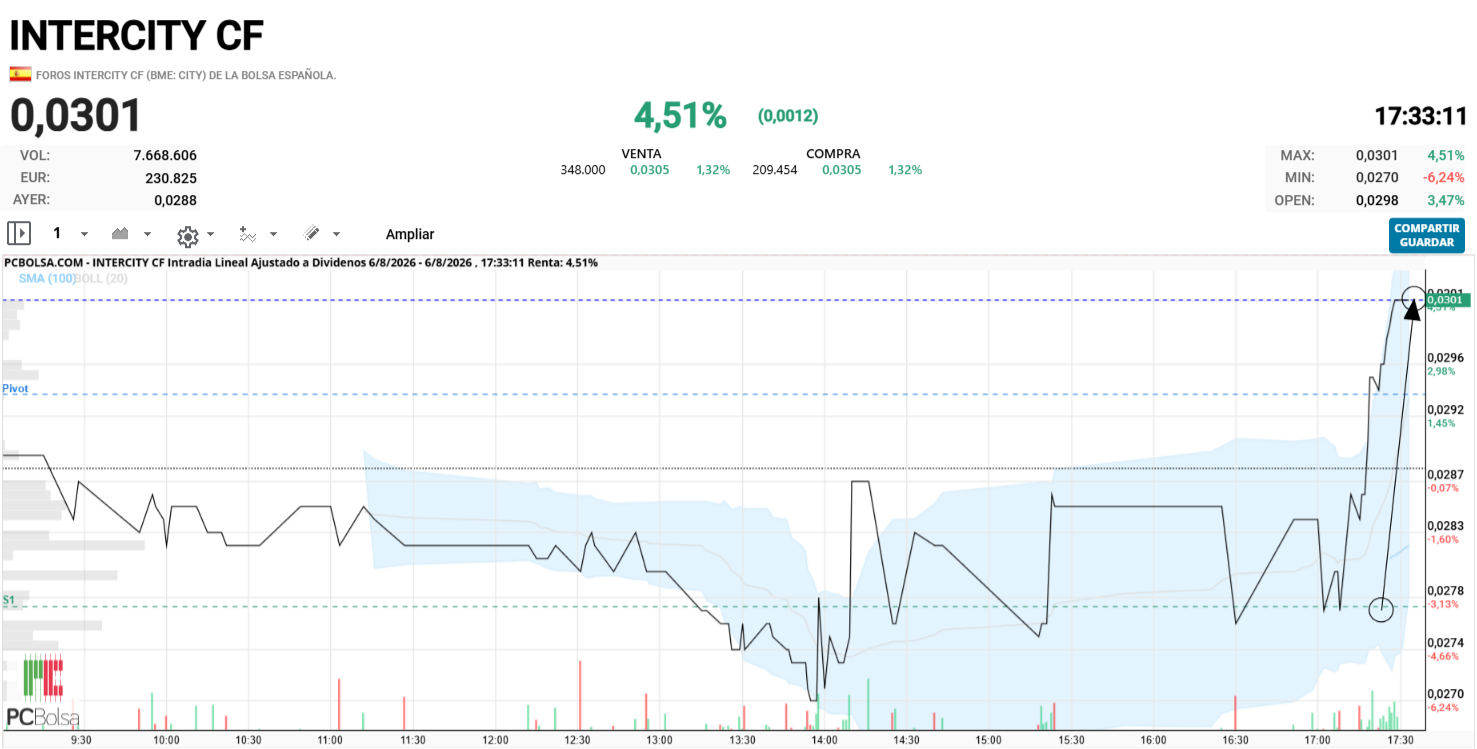Image resolution: width=1477 pixels, height=749 pixels.
Task: Click the chart caption starting PCBOLSA.COM
Action: (301, 263)
